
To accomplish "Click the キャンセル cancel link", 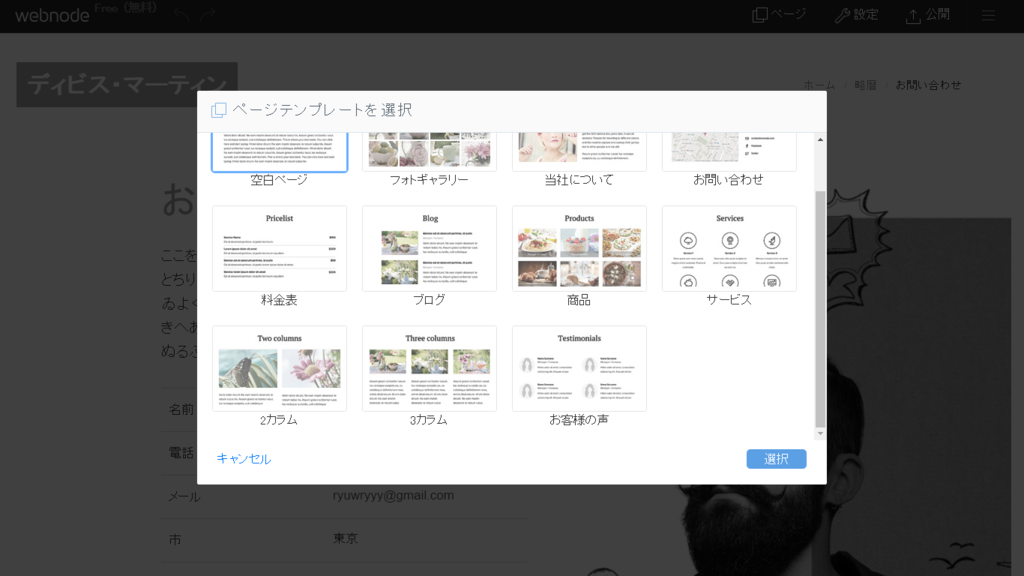I will (244, 458).
